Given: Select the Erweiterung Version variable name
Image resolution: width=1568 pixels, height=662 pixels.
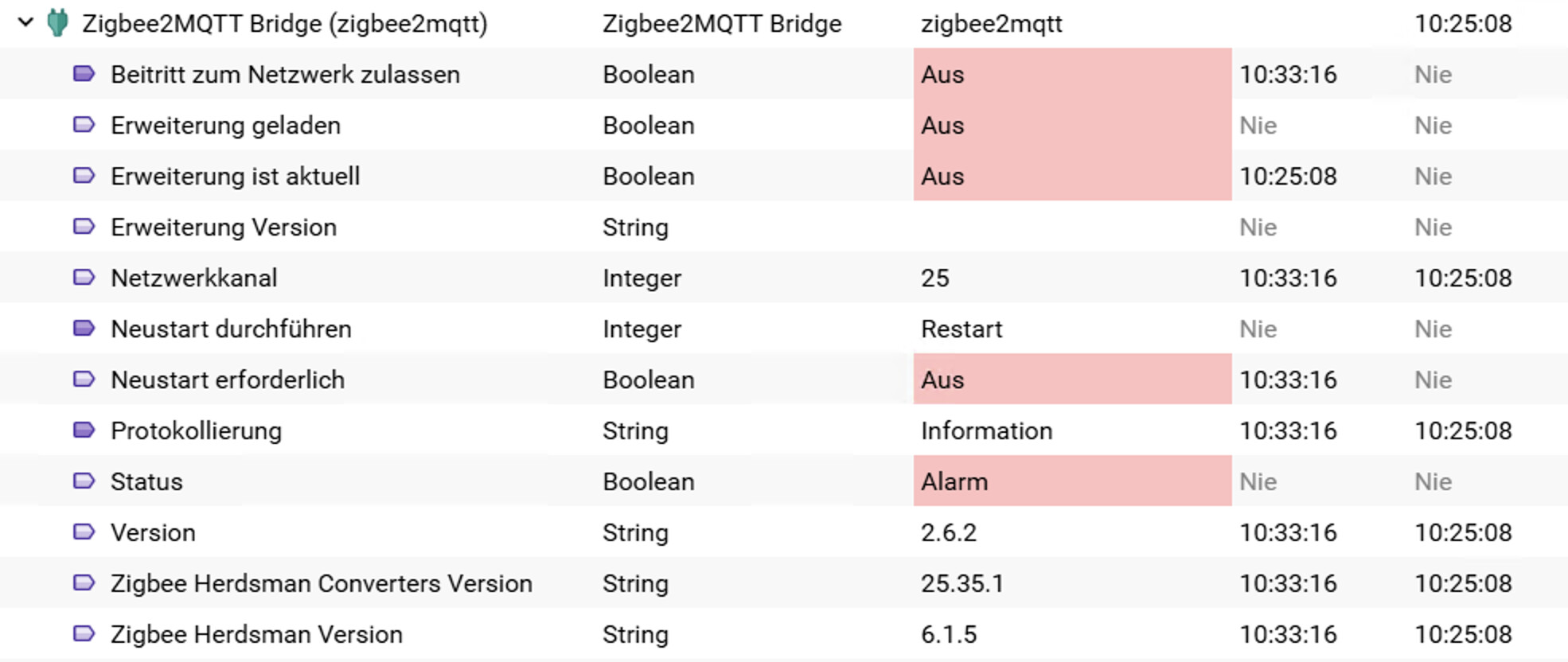Looking at the screenshot, I should 223,227.
